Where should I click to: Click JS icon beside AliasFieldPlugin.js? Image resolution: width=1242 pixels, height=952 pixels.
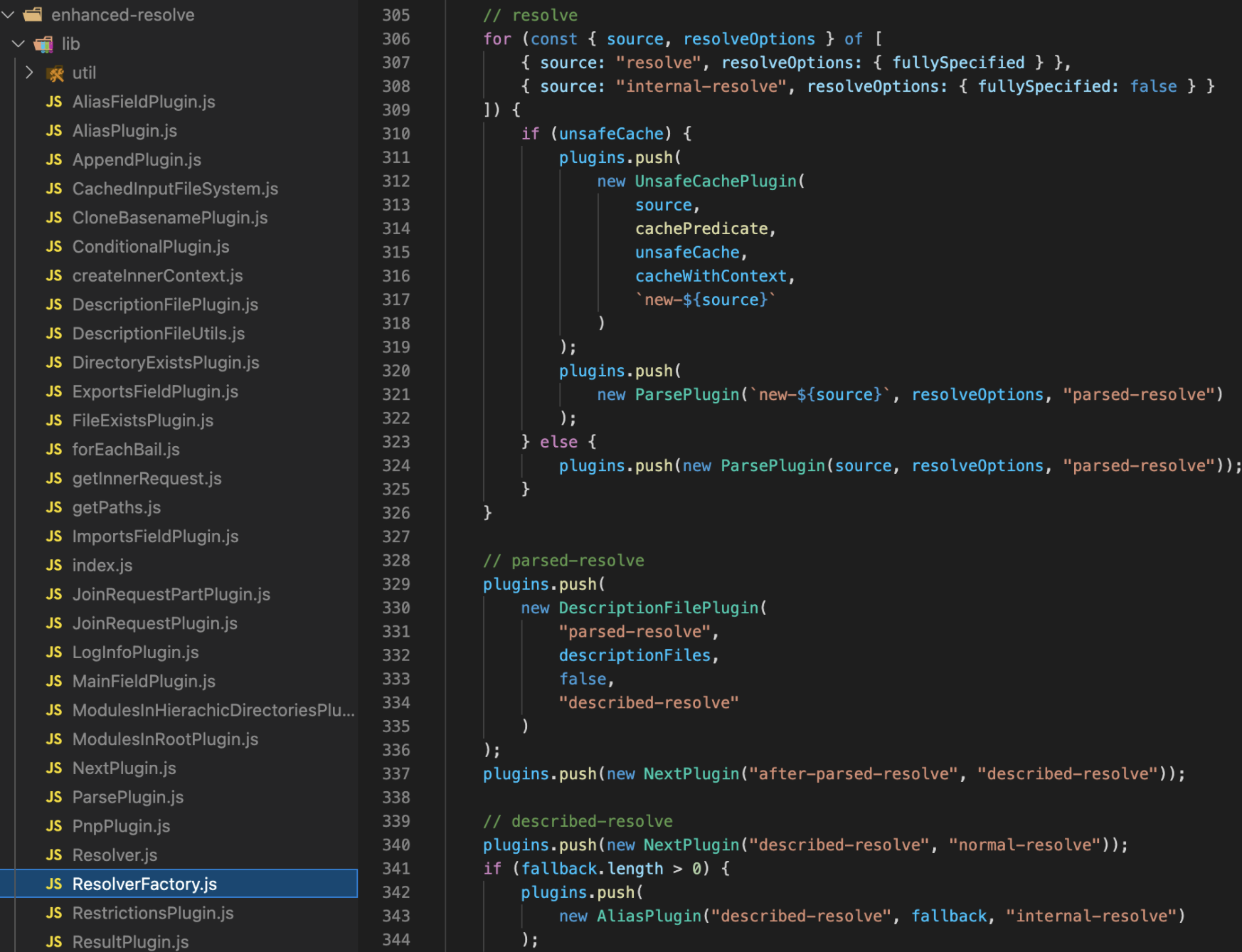54,102
